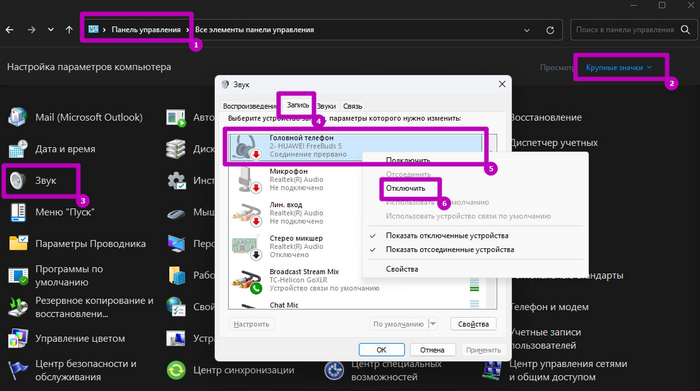Close the Звук dialog
This screenshot has width=700, height=391.
point(502,84)
